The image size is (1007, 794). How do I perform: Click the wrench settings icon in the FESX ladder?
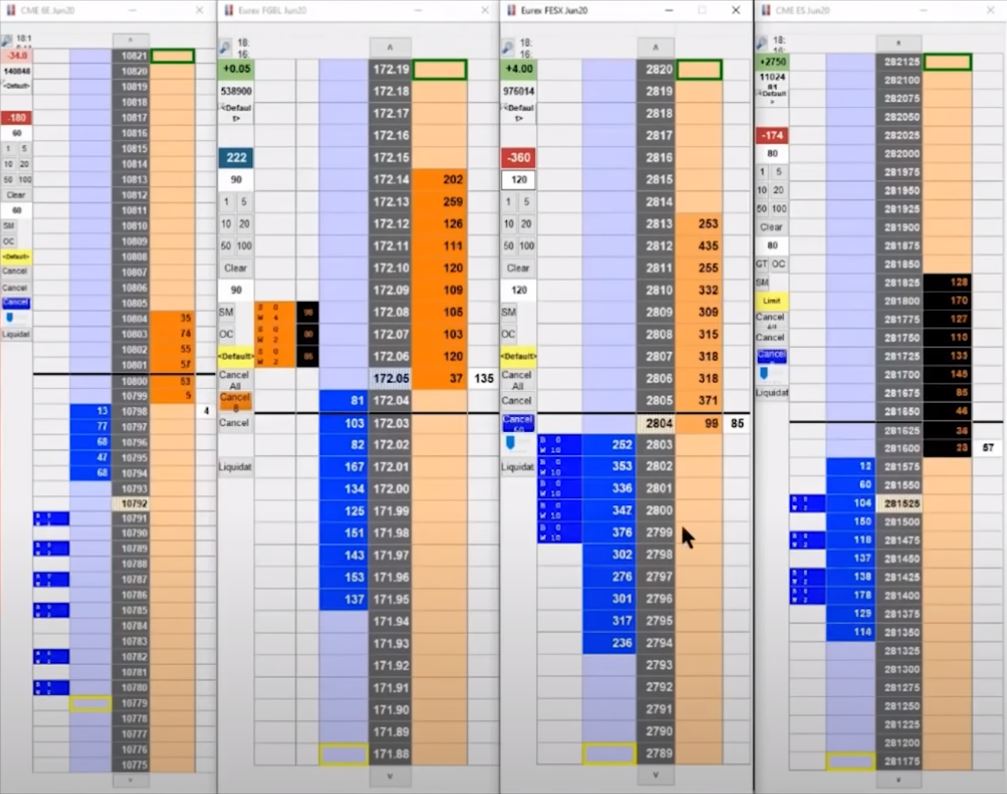(508, 47)
